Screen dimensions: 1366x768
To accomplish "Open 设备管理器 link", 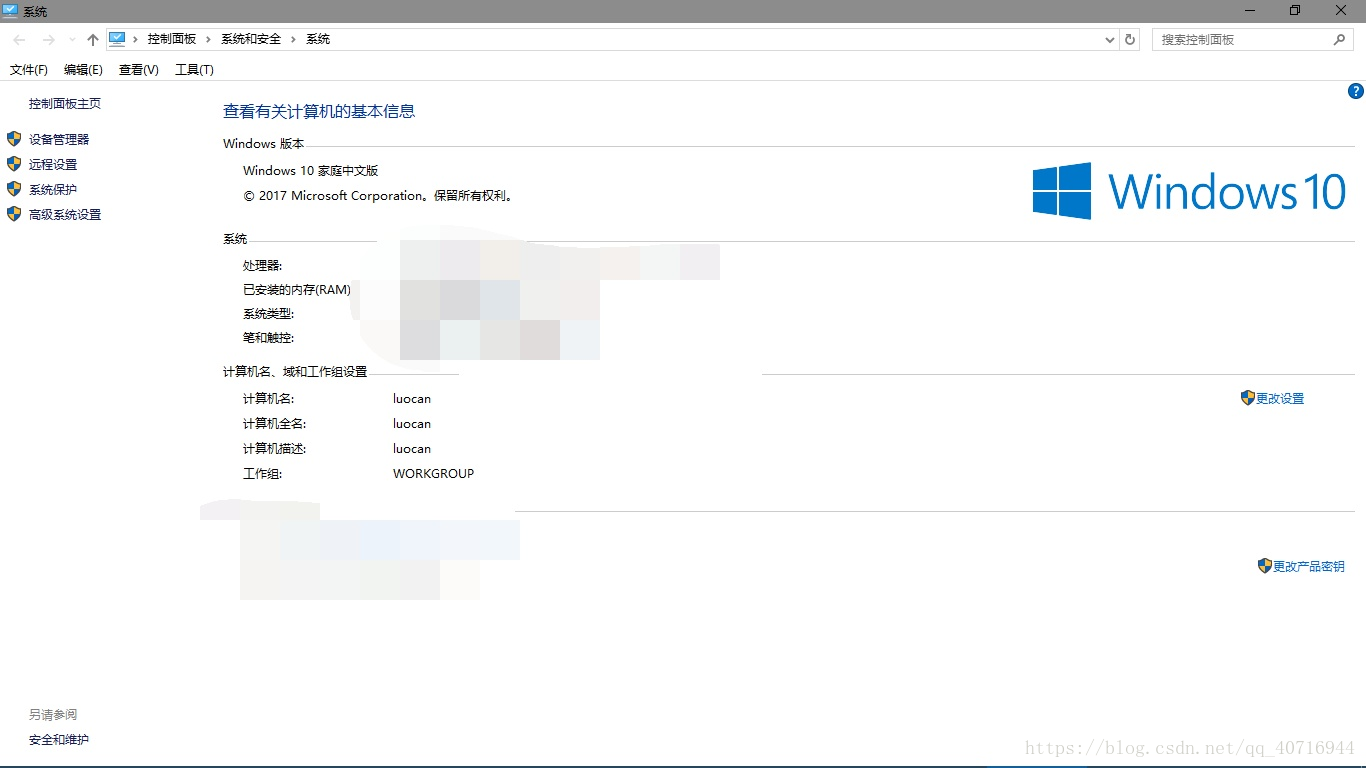I will (x=59, y=140).
